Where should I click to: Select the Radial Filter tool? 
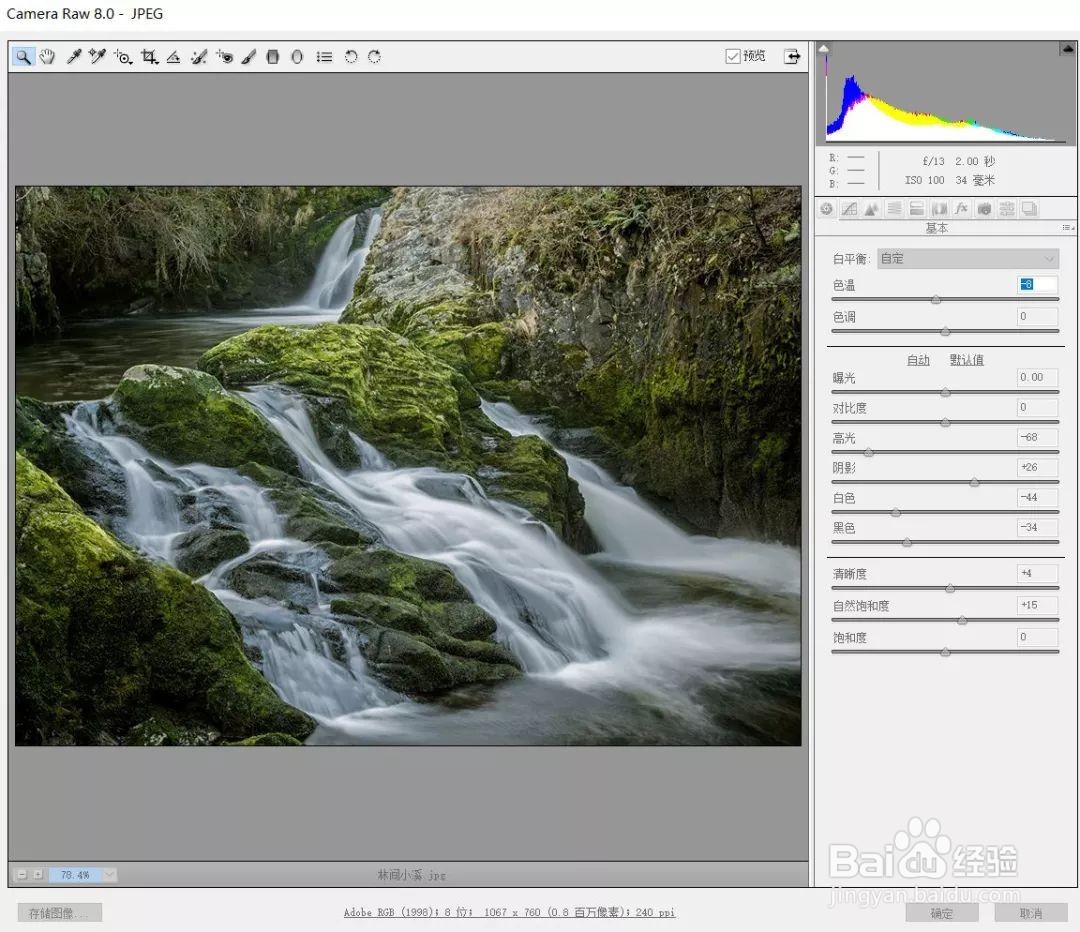point(297,56)
